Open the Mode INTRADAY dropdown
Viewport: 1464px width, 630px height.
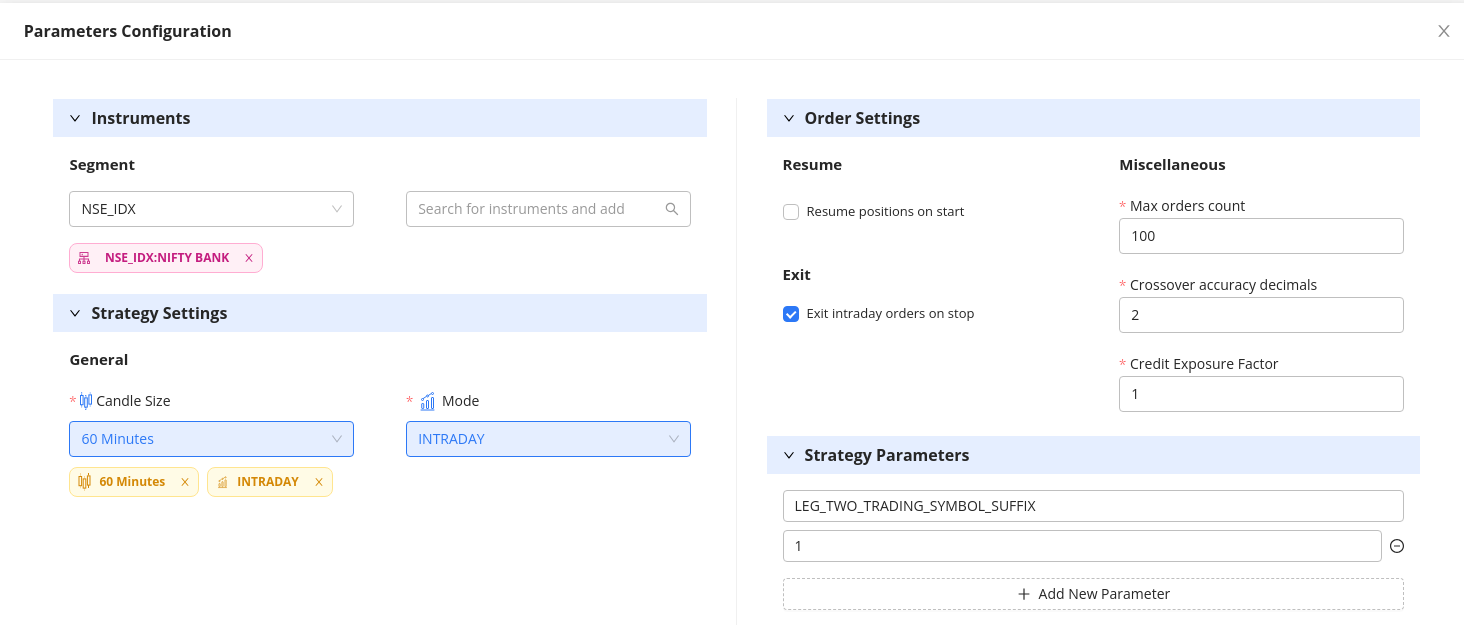tap(548, 439)
